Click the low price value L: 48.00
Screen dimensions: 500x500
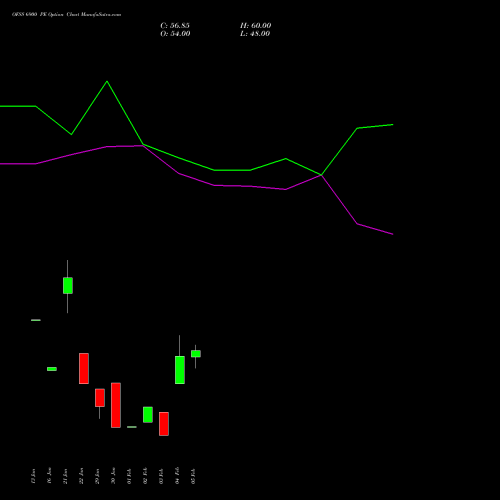pyautogui.click(x=255, y=34)
